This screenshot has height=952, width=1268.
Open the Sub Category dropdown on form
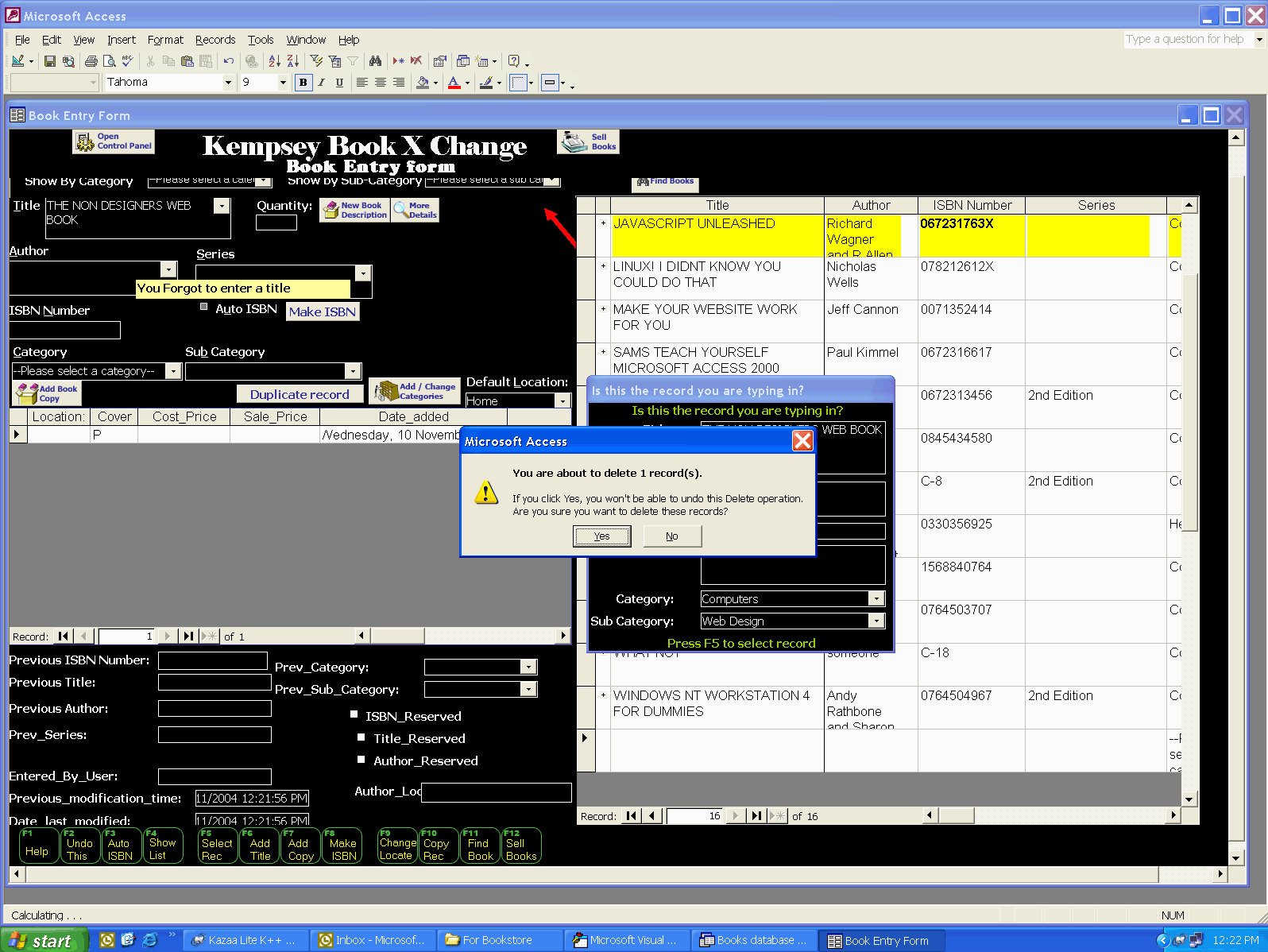[353, 371]
